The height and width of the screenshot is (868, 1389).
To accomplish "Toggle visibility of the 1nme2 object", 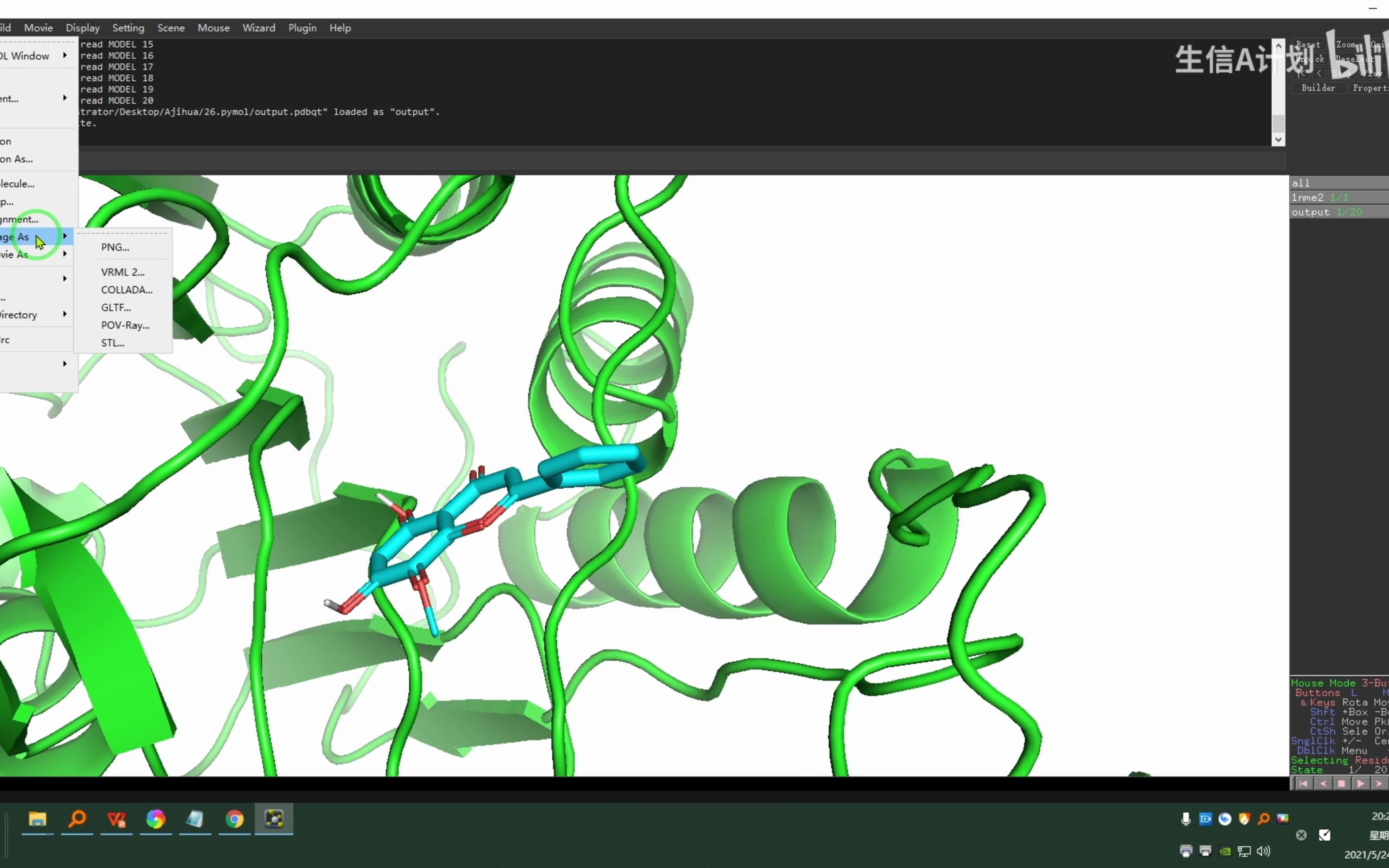I will [x=1339, y=197].
